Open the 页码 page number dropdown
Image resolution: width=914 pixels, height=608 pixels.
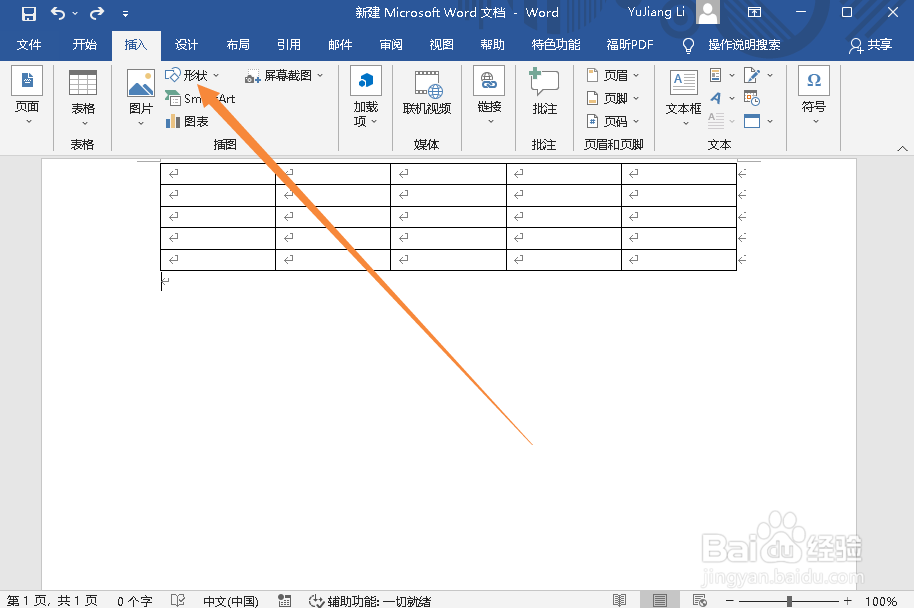613,121
